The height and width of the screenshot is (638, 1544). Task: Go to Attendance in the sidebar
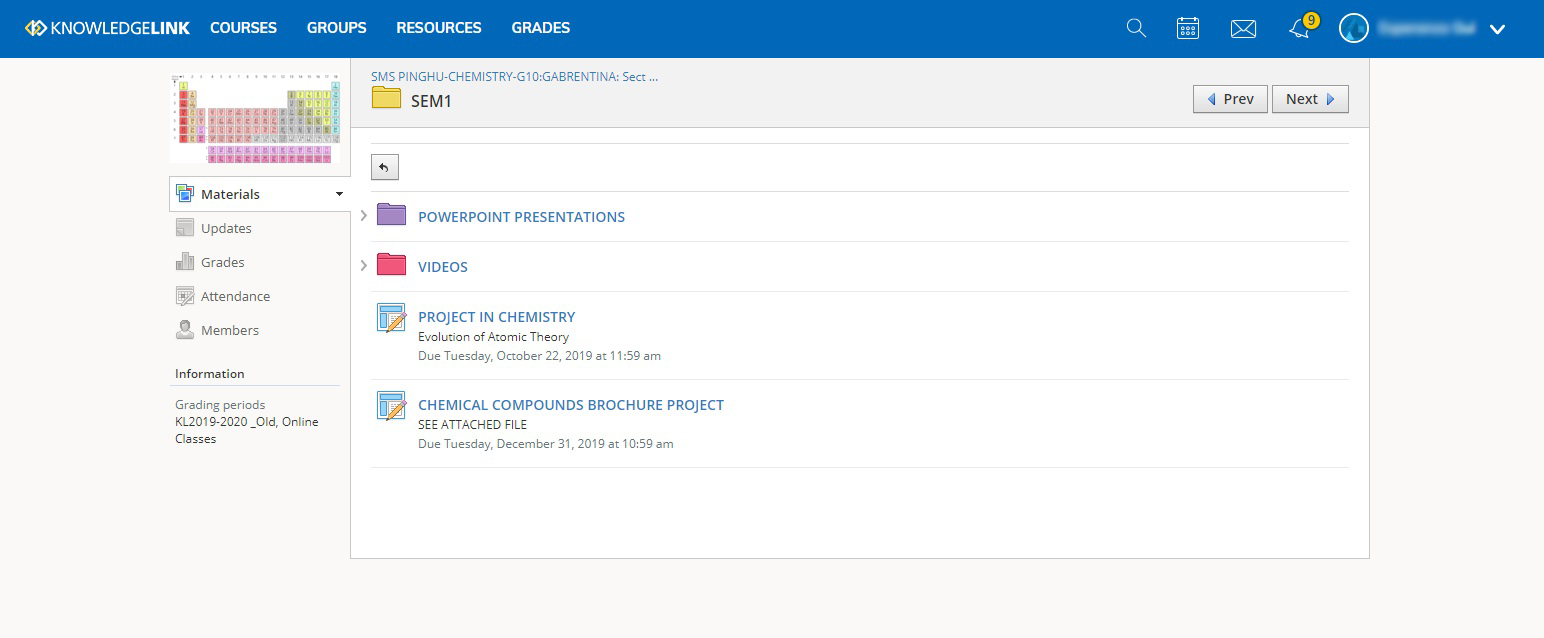pos(235,296)
